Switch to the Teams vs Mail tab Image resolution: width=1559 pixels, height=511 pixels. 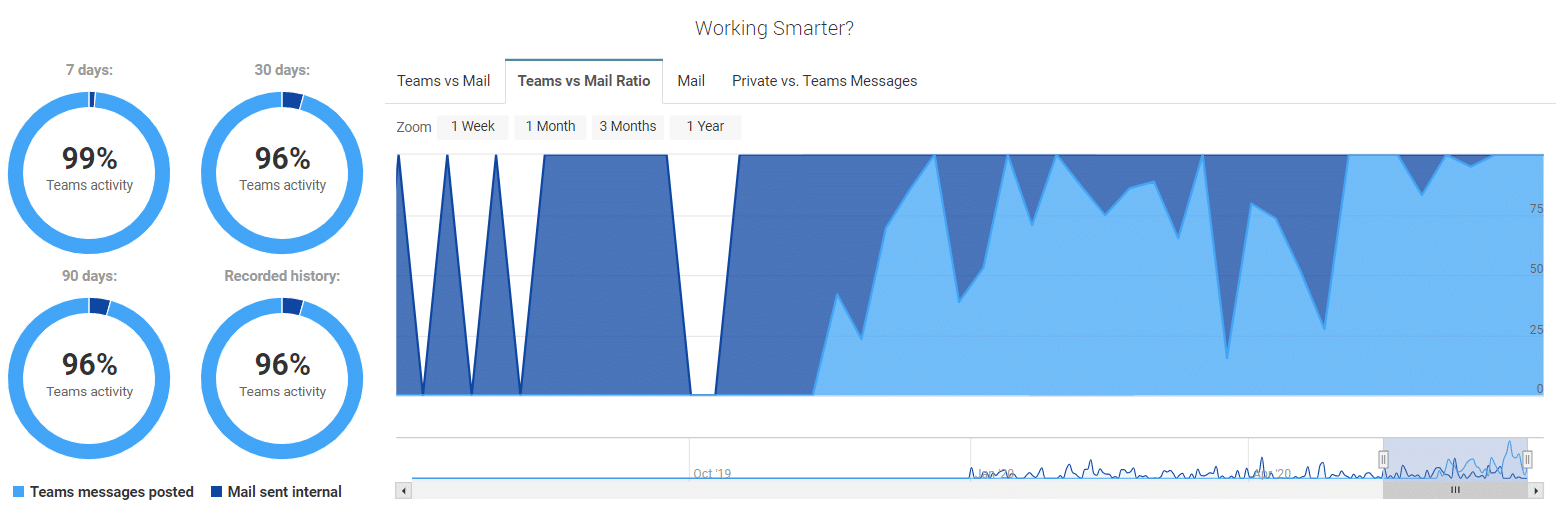click(444, 81)
